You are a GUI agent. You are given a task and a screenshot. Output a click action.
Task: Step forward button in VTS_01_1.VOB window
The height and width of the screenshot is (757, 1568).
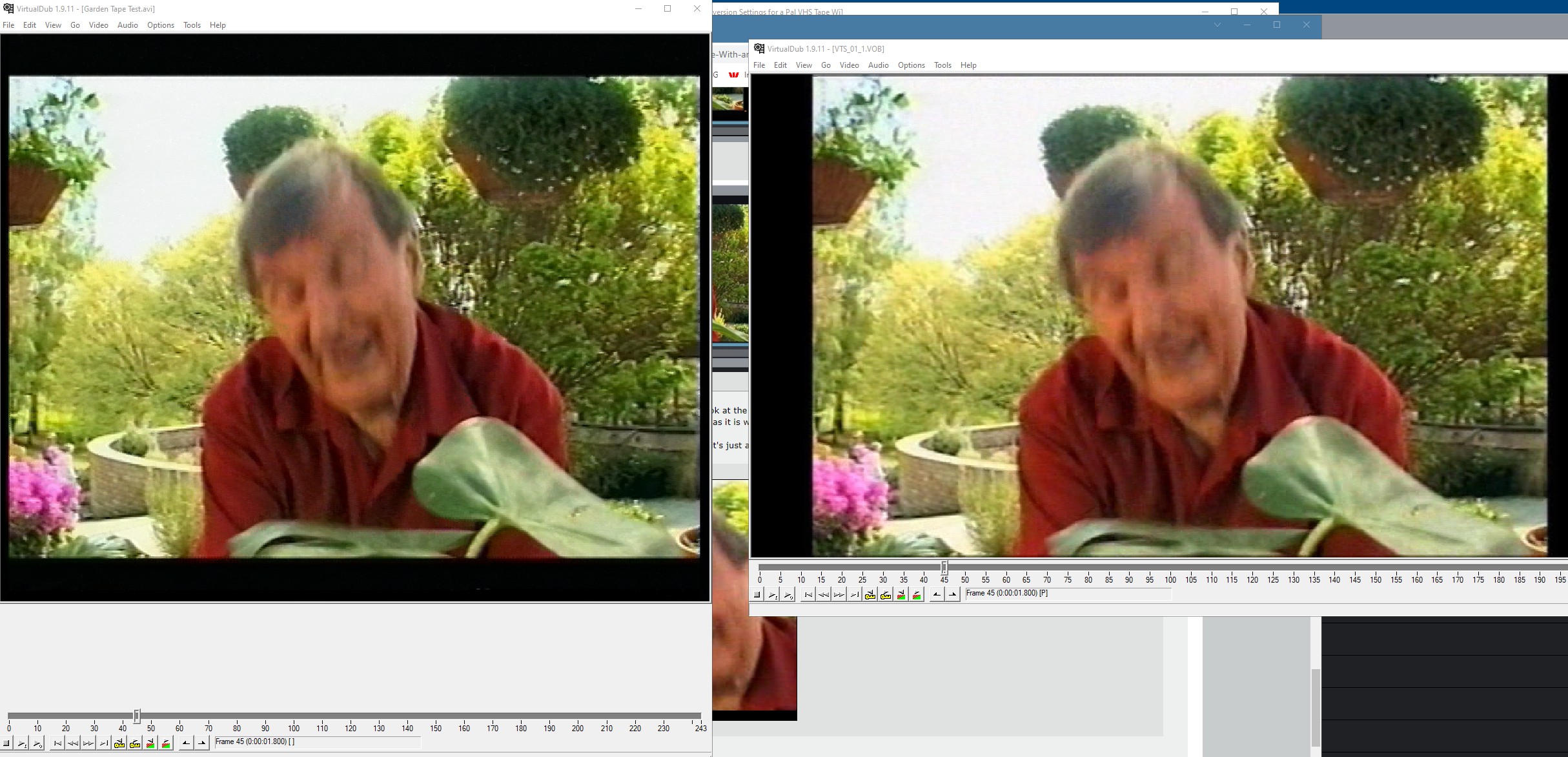click(x=839, y=595)
